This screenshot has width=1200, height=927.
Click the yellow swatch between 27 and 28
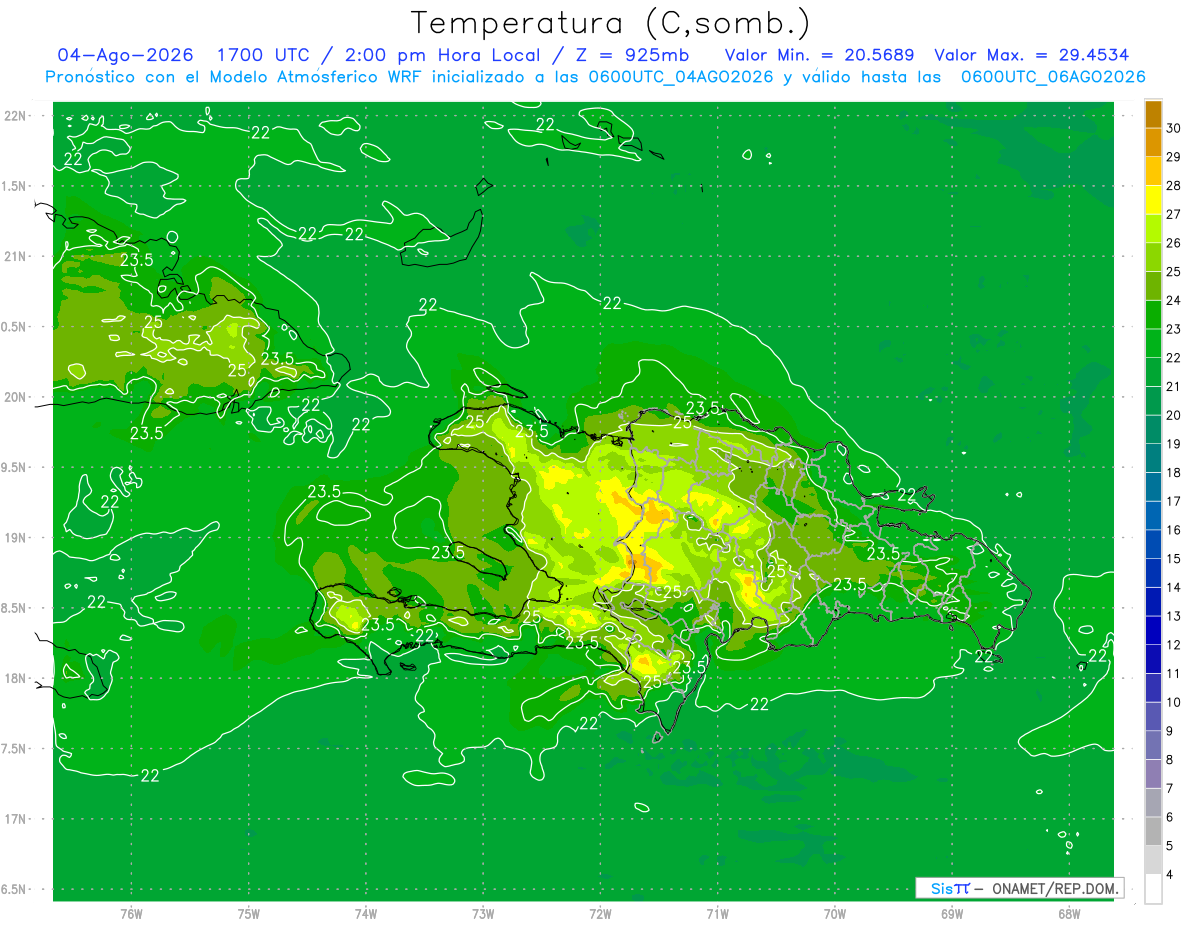click(1153, 199)
